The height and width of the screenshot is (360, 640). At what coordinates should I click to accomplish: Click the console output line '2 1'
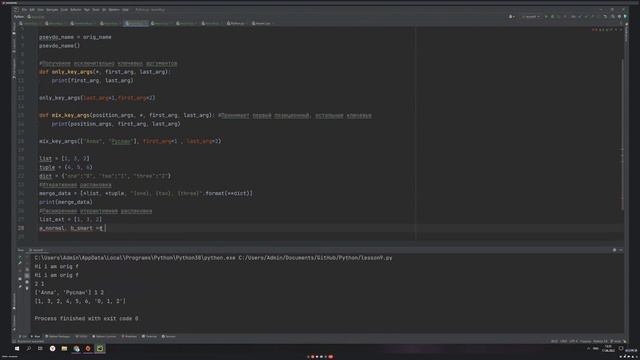pos(39,284)
